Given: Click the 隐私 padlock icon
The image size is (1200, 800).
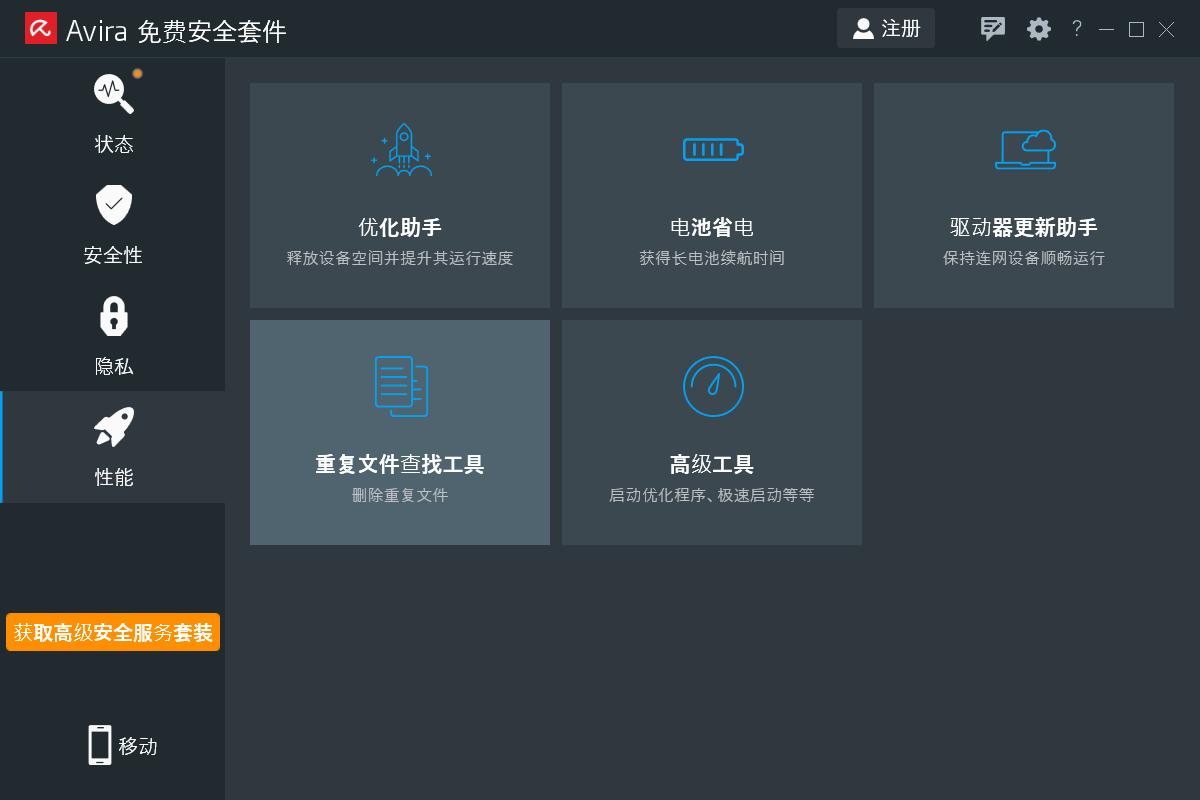Looking at the screenshot, I should click(x=113, y=315).
